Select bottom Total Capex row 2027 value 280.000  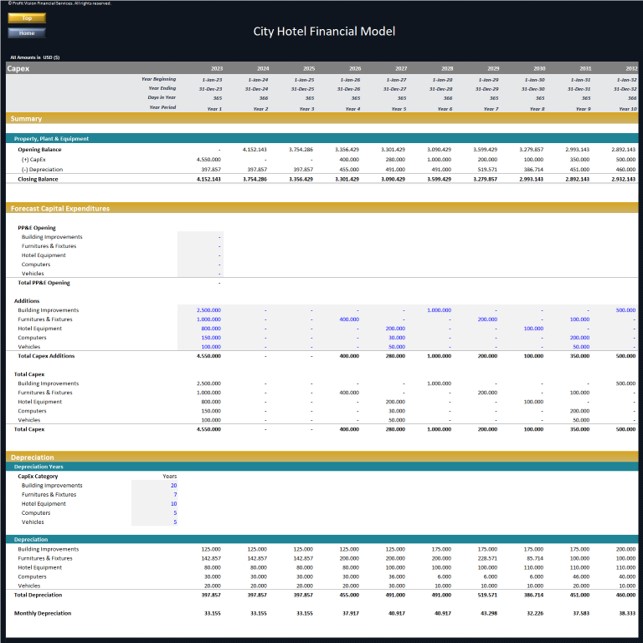point(395,429)
